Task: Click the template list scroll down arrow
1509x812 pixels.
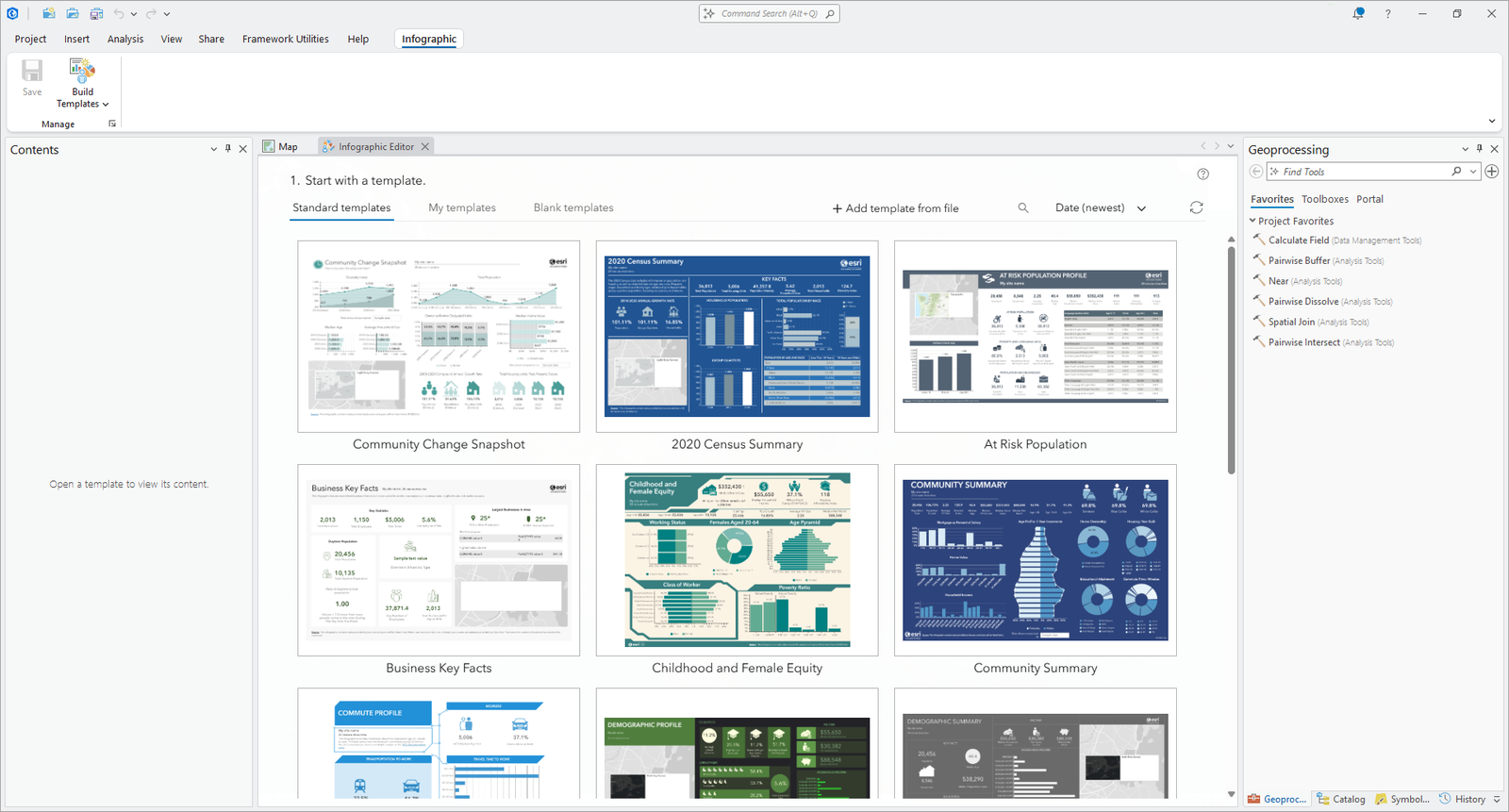Action: pyautogui.click(x=1231, y=794)
